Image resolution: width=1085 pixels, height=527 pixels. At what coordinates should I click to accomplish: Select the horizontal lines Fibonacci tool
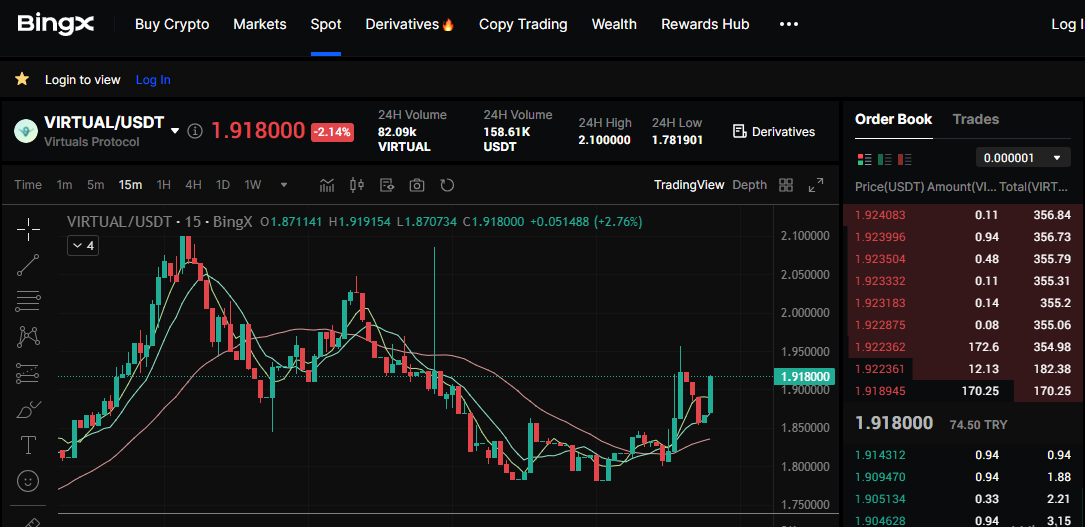click(x=28, y=301)
